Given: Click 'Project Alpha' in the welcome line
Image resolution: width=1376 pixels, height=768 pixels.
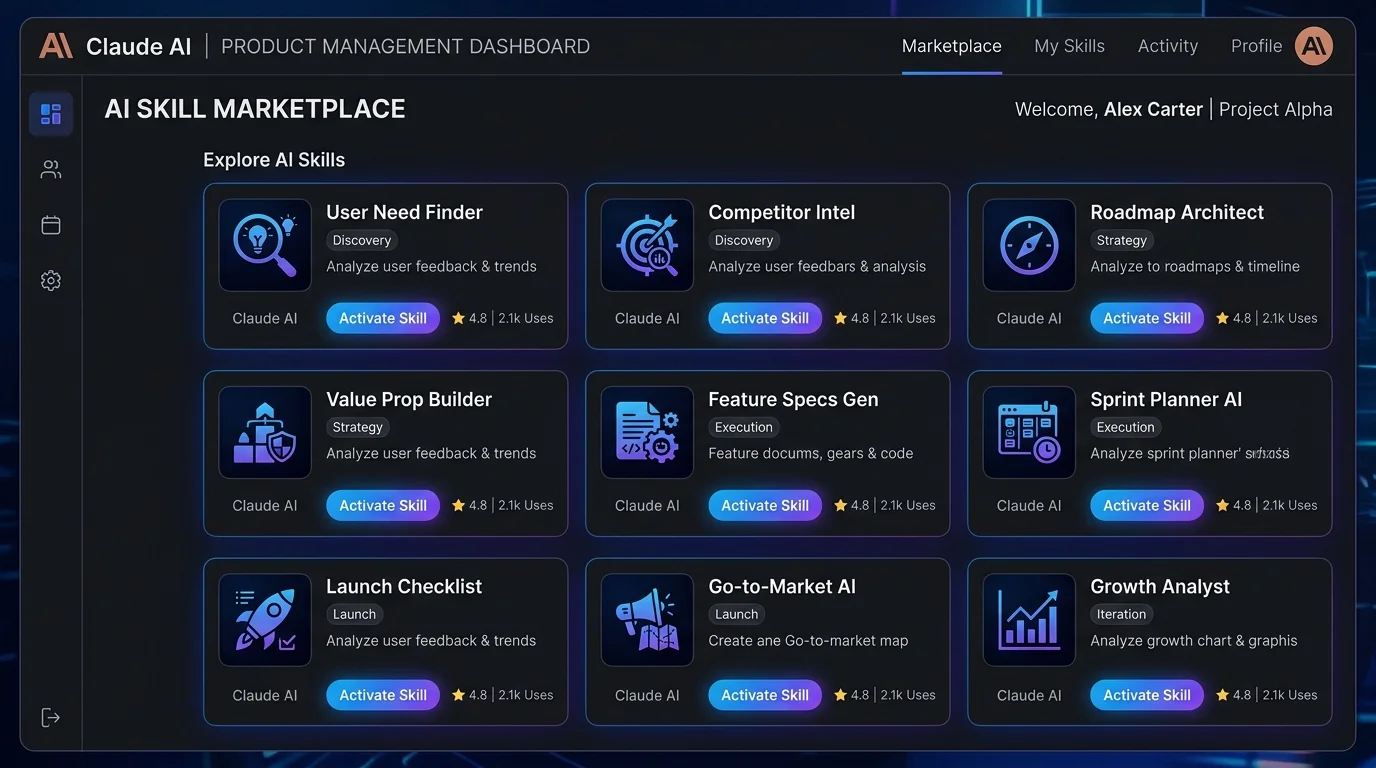Looking at the screenshot, I should pos(1276,109).
